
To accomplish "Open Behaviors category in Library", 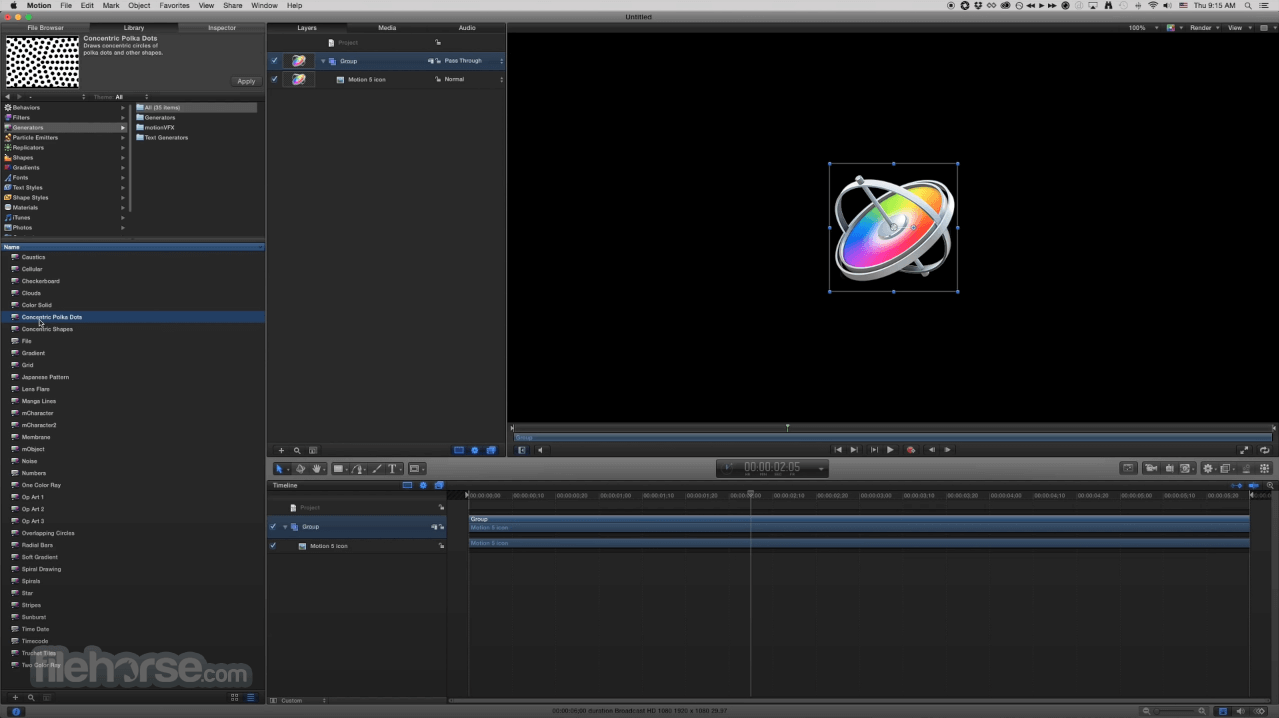I will click(x=65, y=107).
